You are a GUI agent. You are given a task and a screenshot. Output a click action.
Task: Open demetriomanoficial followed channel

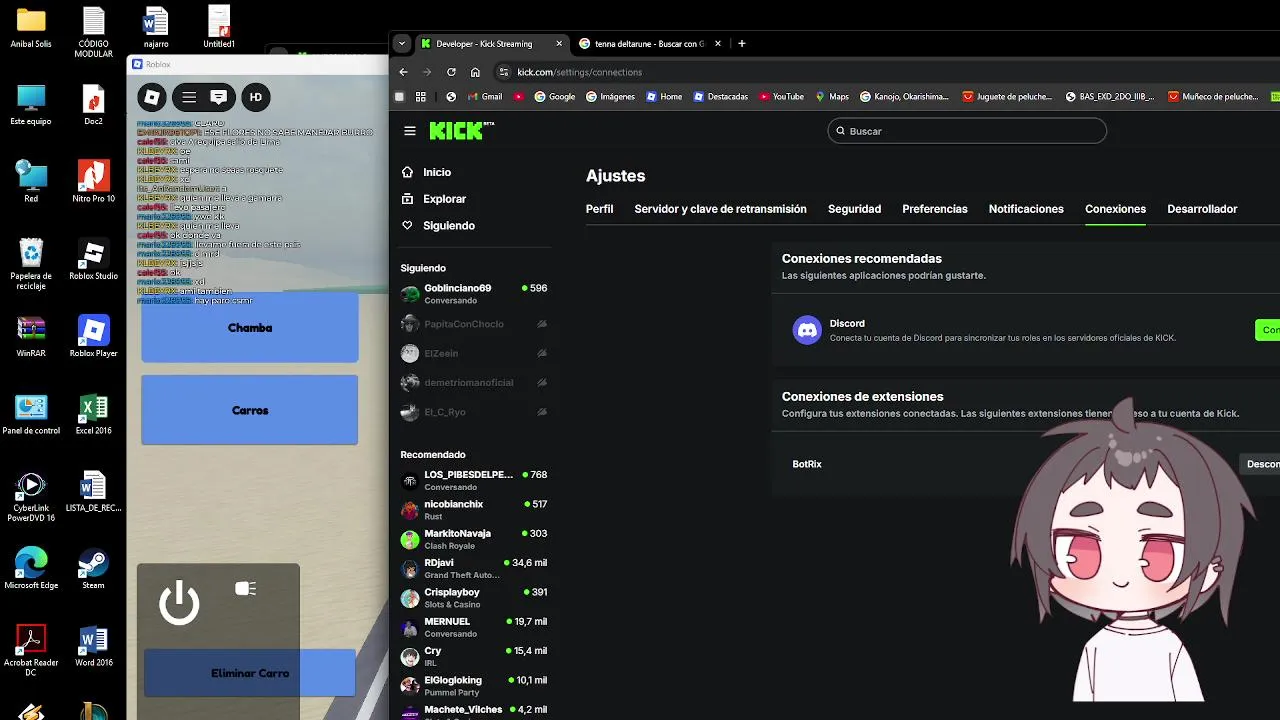coord(474,383)
